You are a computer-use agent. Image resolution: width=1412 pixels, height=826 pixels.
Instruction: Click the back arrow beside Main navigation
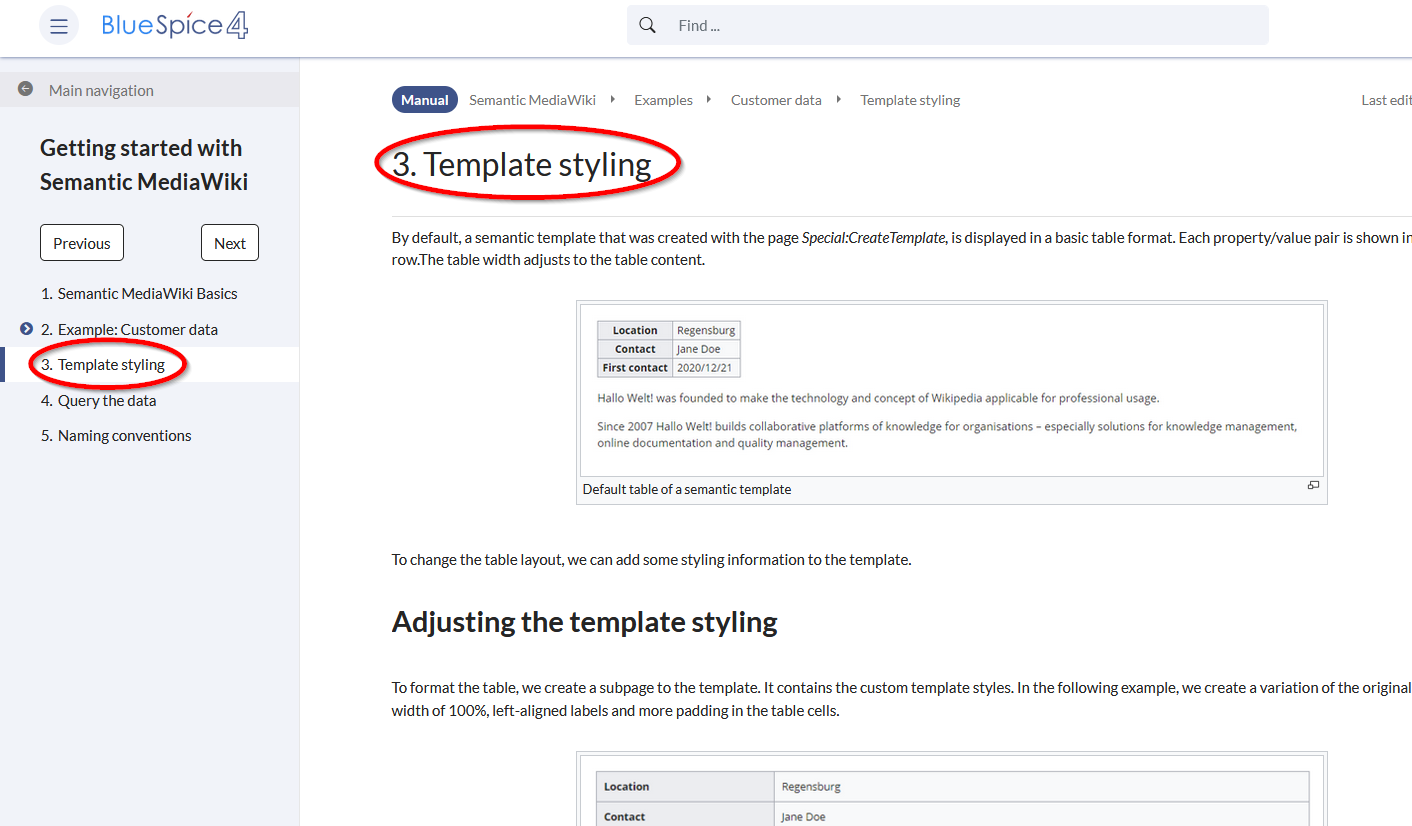point(26,89)
